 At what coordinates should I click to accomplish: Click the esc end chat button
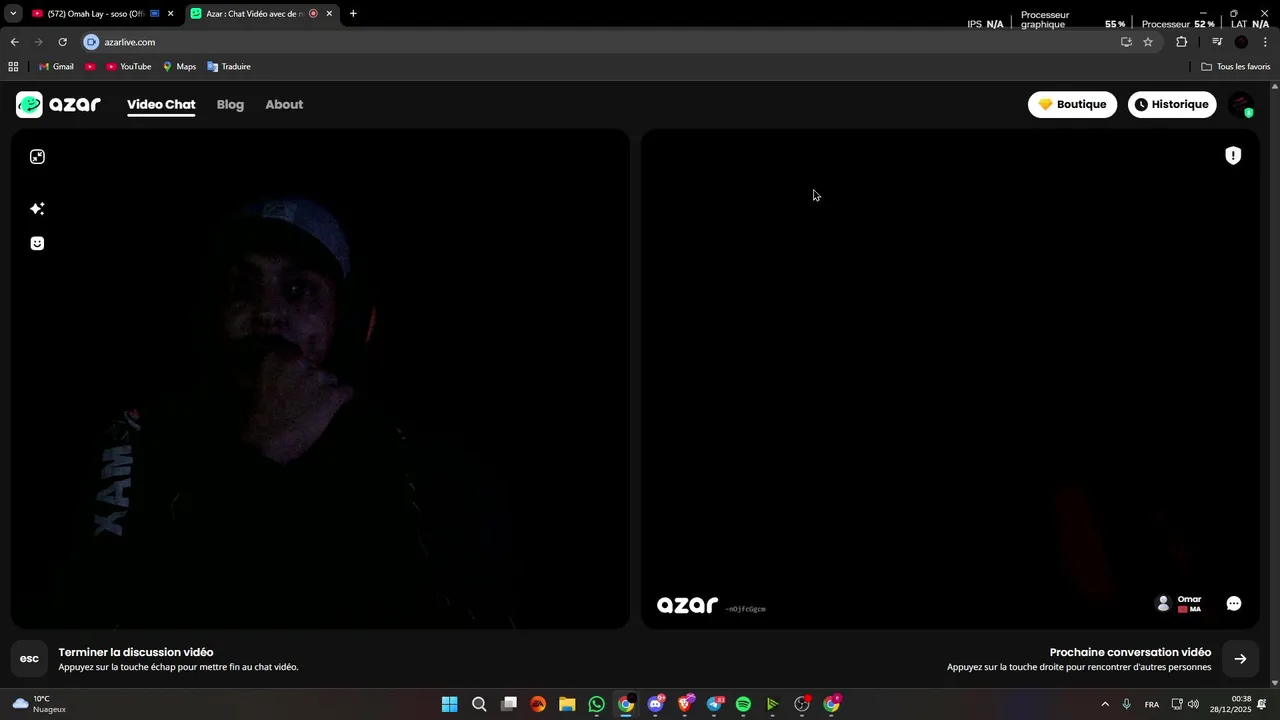pyautogui.click(x=29, y=659)
